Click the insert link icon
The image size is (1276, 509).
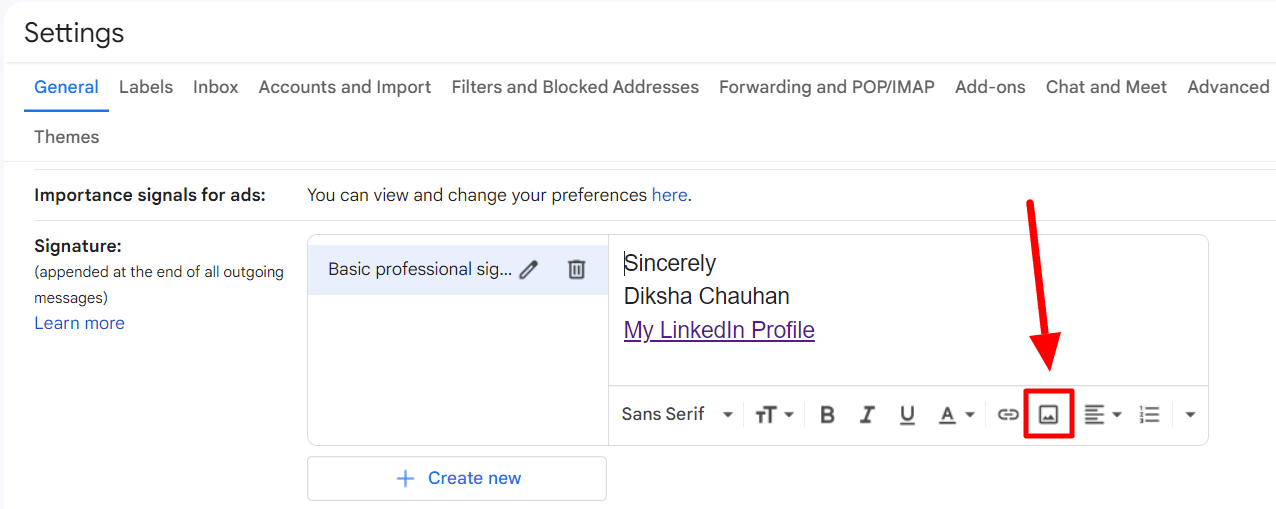[1008, 414]
